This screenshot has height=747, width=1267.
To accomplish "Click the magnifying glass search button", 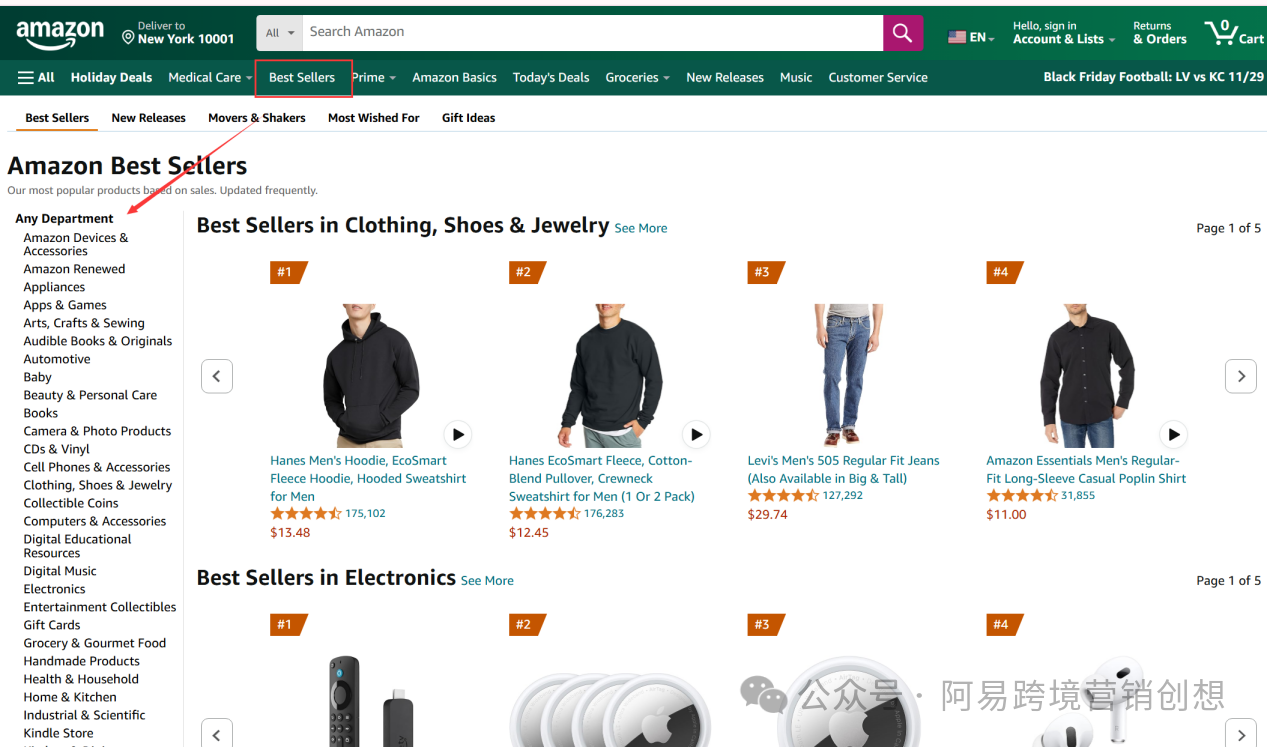I will pyautogui.click(x=902, y=33).
